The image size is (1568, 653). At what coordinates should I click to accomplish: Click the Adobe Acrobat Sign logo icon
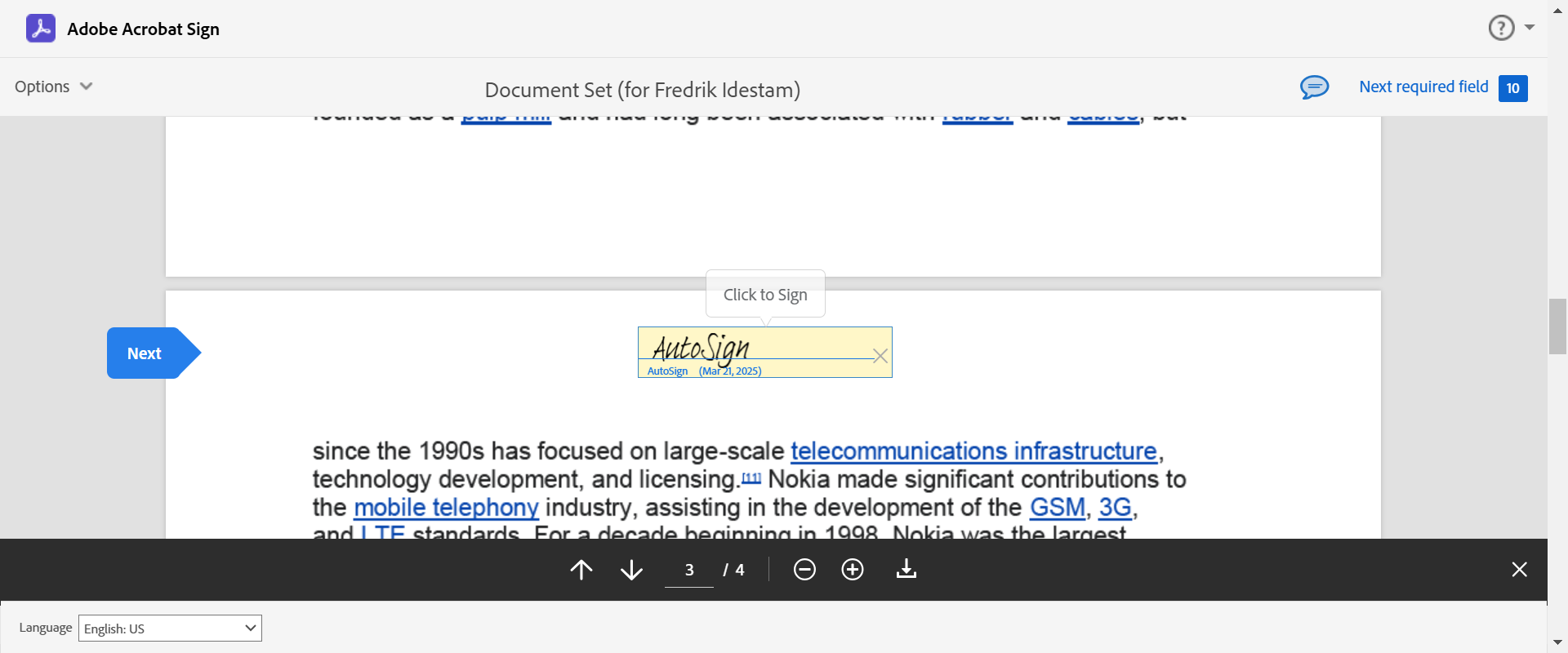click(41, 29)
